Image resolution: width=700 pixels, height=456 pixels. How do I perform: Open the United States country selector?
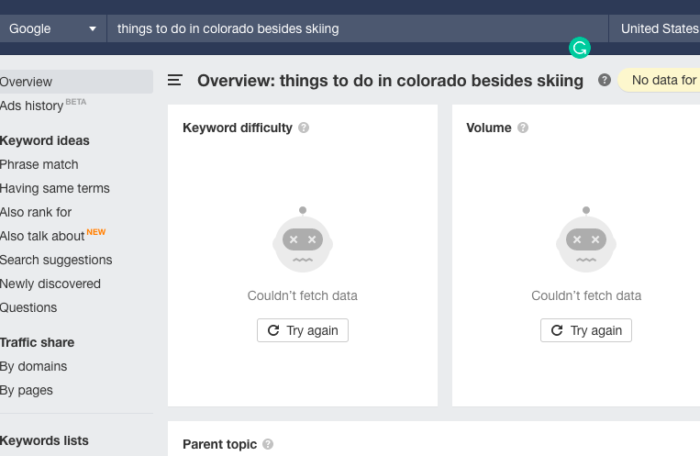point(658,29)
